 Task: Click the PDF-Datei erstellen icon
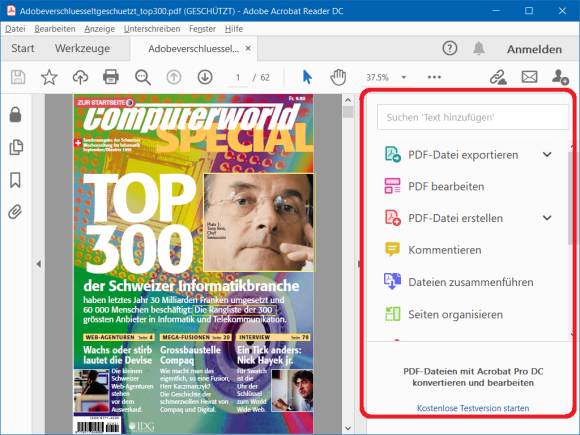tap(392, 218)
